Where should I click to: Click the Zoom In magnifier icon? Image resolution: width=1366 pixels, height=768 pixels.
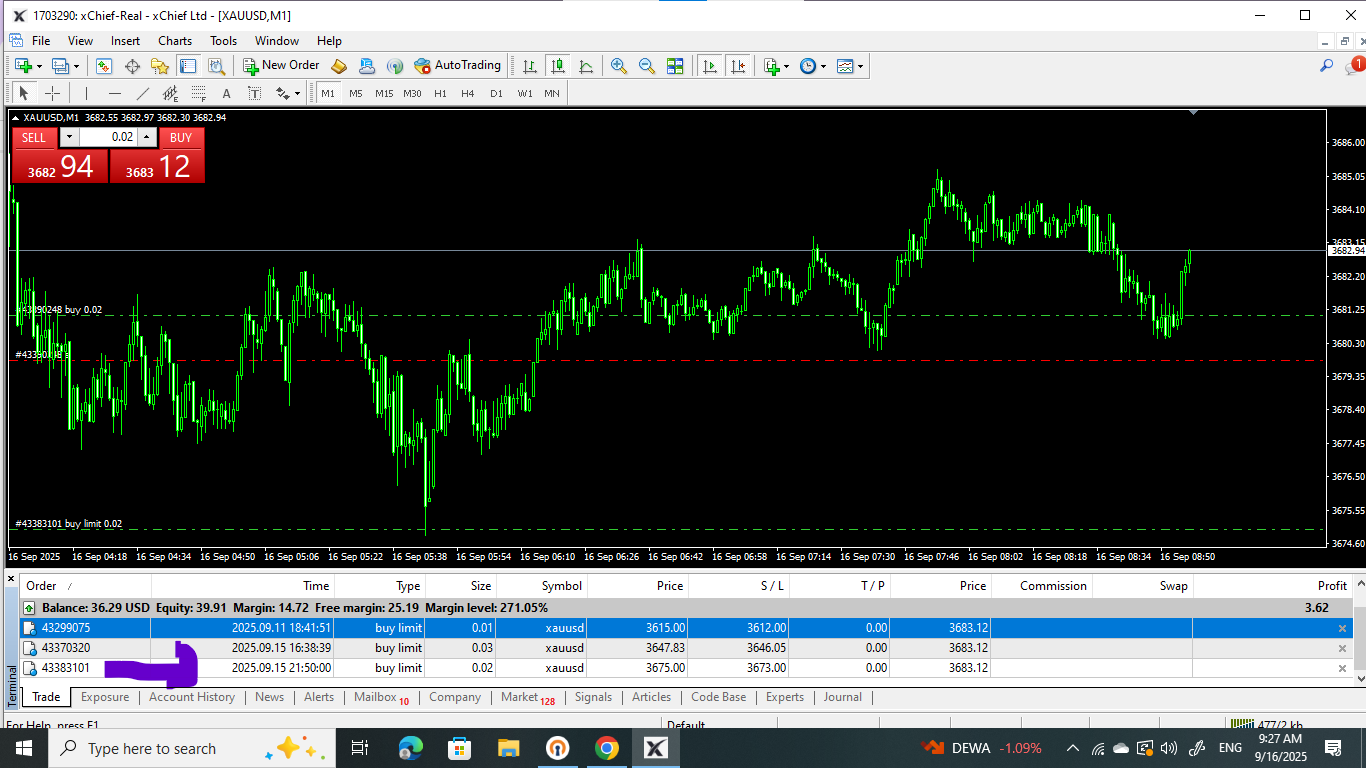[619, 66]
